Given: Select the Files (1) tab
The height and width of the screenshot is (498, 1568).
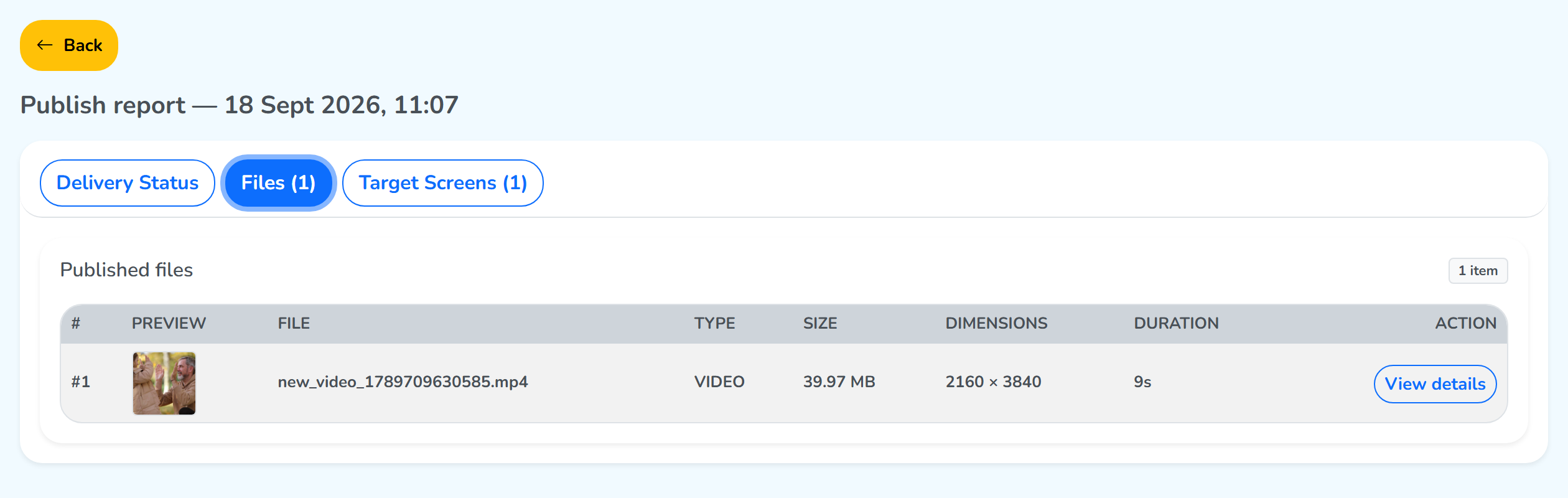Looking at the screenshot, I should coord(278,183).
